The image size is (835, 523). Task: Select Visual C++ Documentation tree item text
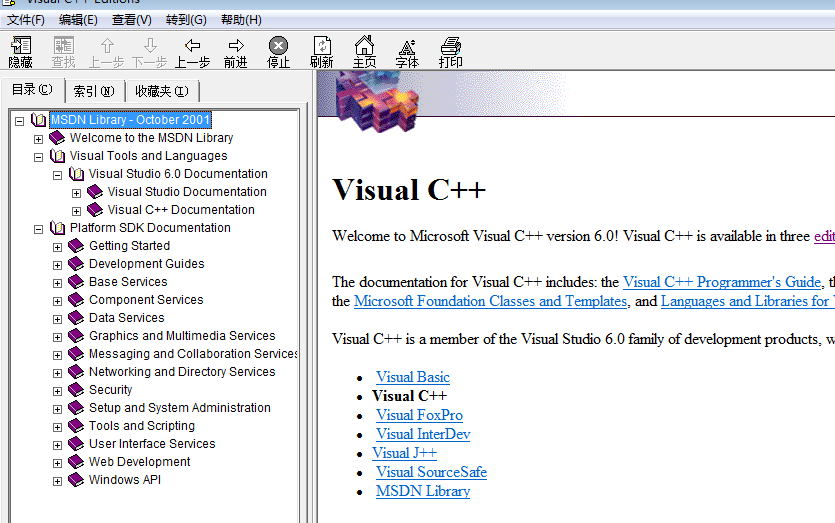(181, 210)
